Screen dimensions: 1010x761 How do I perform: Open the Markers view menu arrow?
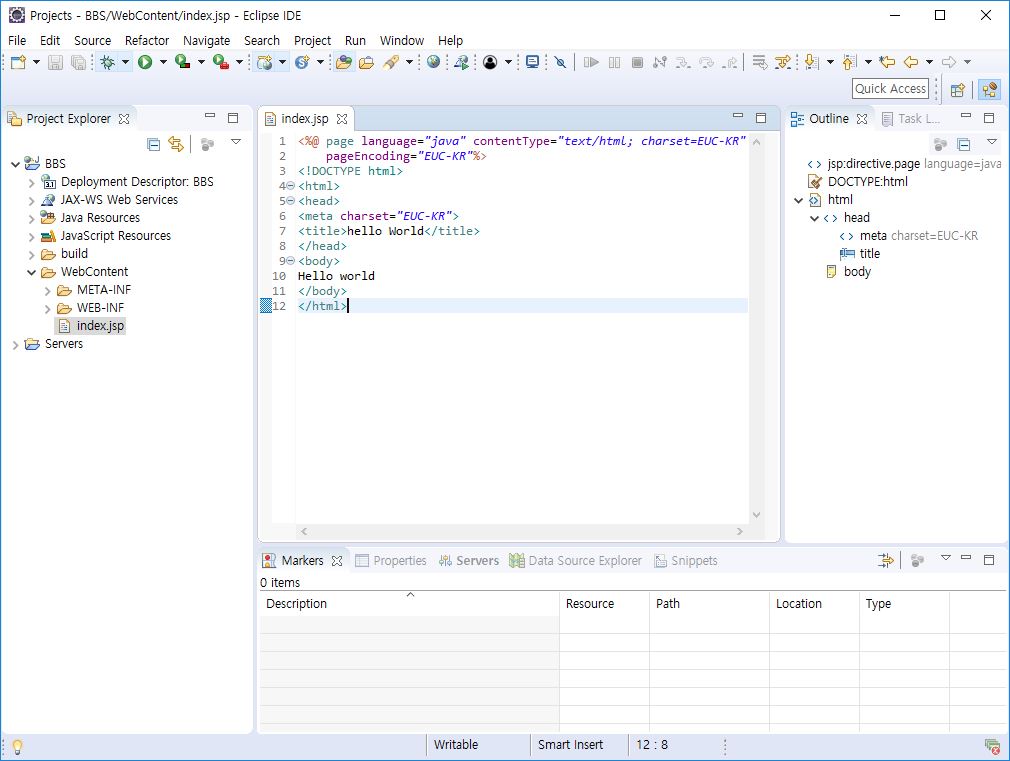(946, 557)
